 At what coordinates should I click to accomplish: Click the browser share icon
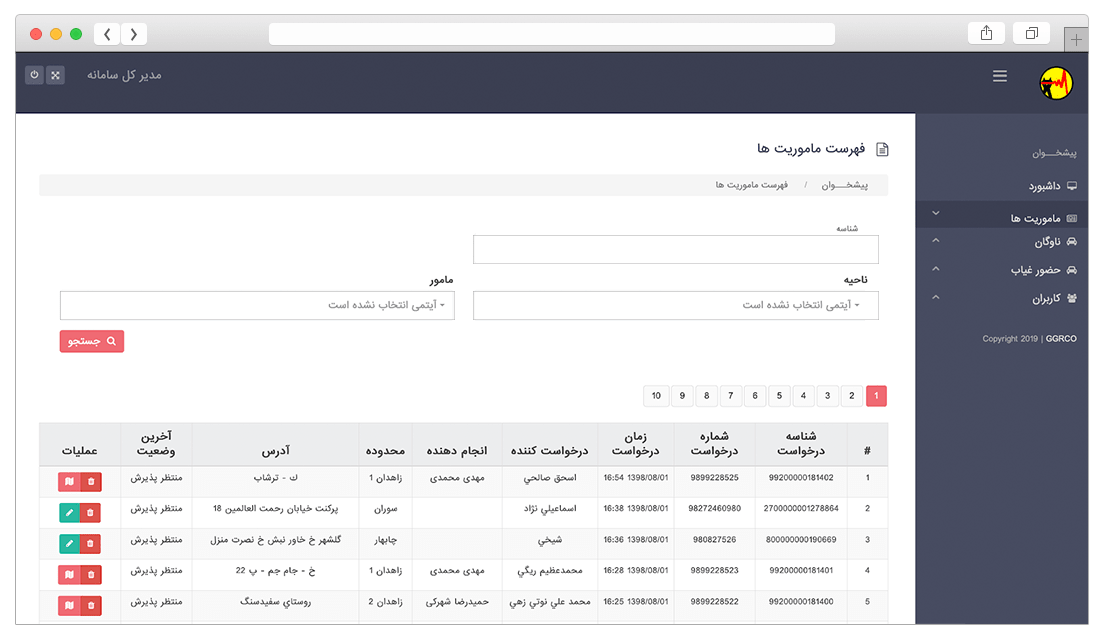click(986, 33)
